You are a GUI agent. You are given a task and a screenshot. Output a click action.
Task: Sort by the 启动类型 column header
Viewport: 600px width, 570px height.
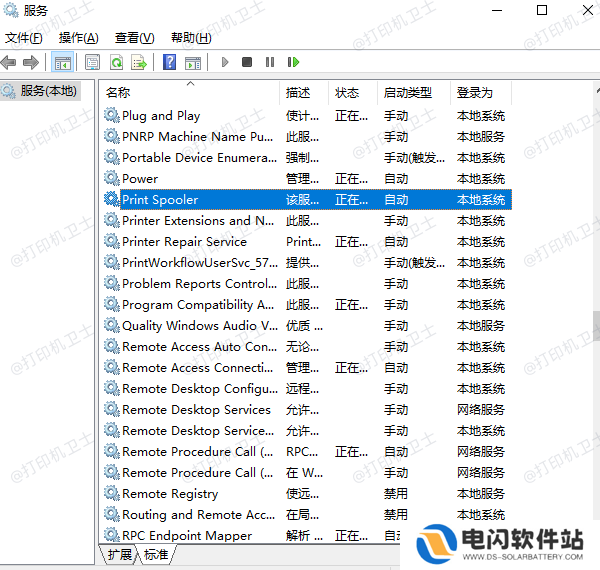(x=414, y=93)
